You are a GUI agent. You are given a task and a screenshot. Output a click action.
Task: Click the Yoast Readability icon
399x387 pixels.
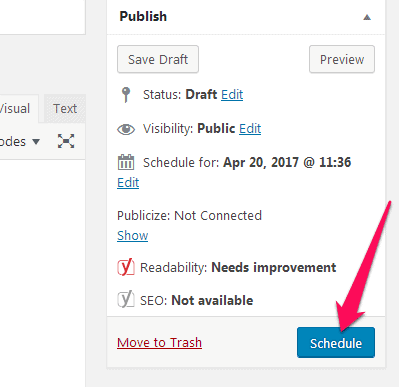[126, 267]
